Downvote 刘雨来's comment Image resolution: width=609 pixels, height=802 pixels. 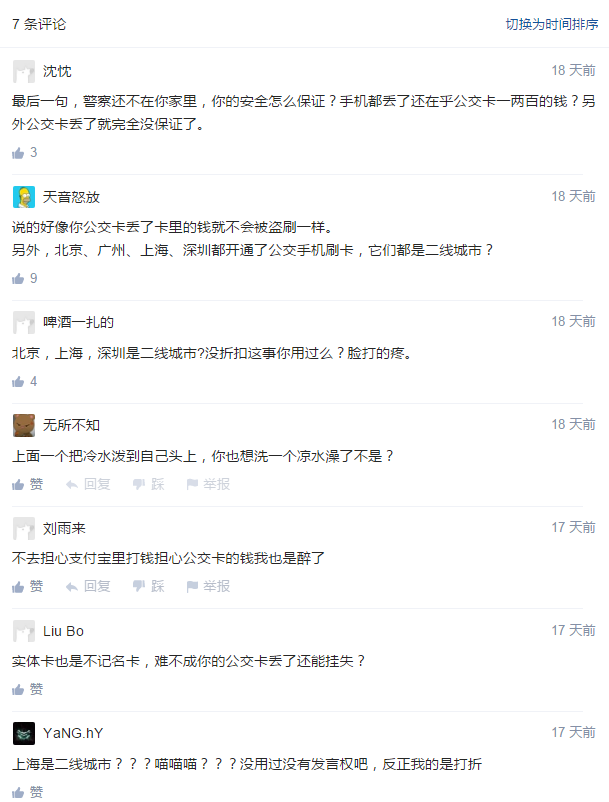(x=149, y=587)
